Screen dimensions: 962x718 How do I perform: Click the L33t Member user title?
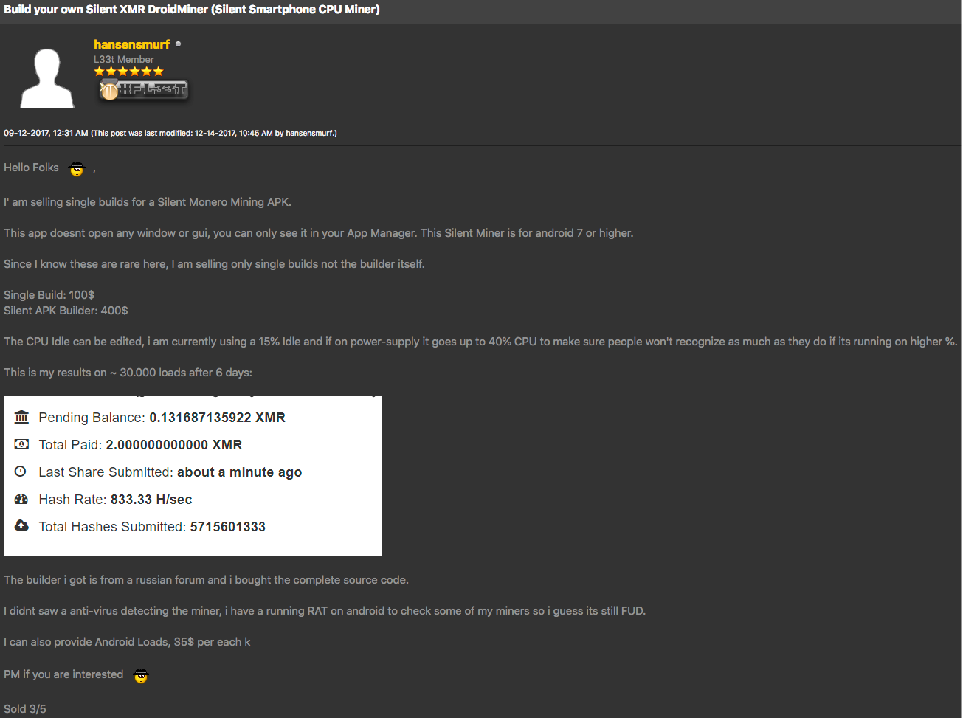point(123,59)
